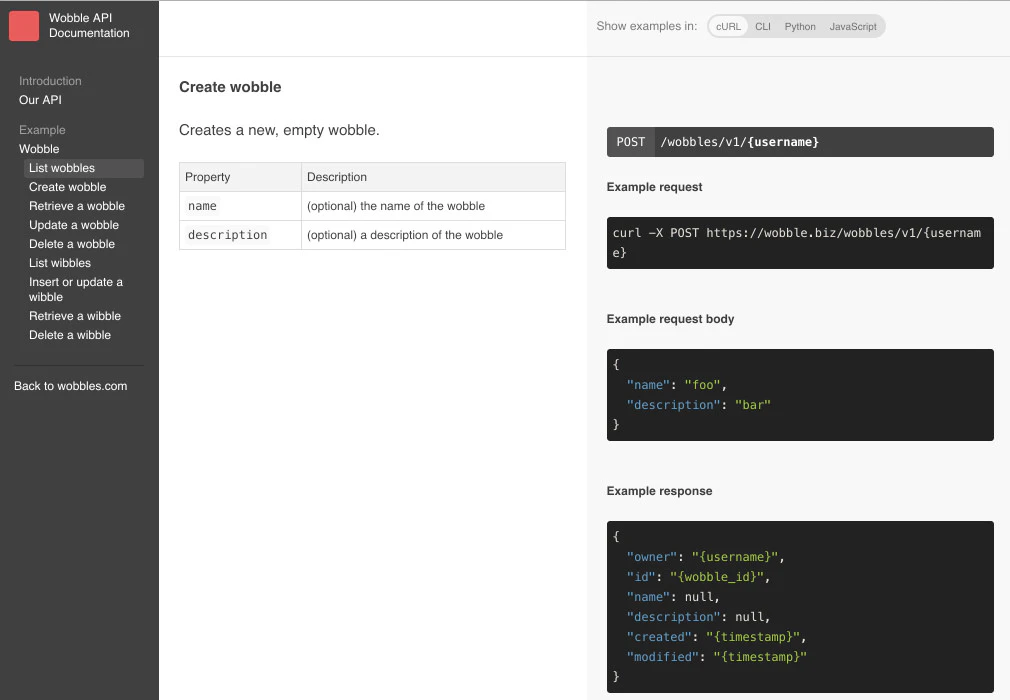Select List wibbles in sidebar
The width and height of the screenshot is (1010, 700).
coord(60,263)
